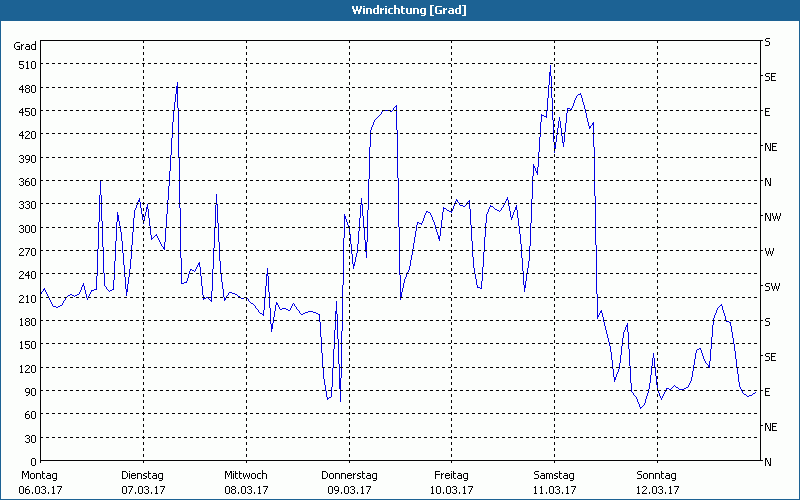The height and width of the screenshot is (500, 800).
Task: Click the date "08.03.17"
Action: [246, 490]
